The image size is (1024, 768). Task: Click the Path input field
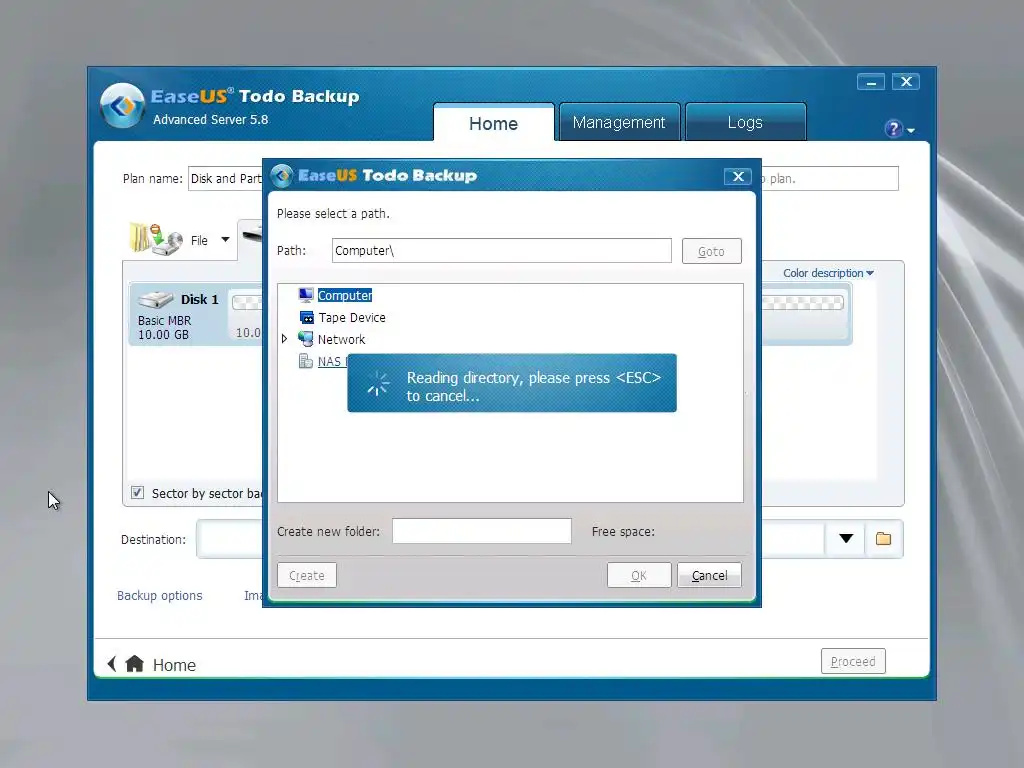click(502, 251)
